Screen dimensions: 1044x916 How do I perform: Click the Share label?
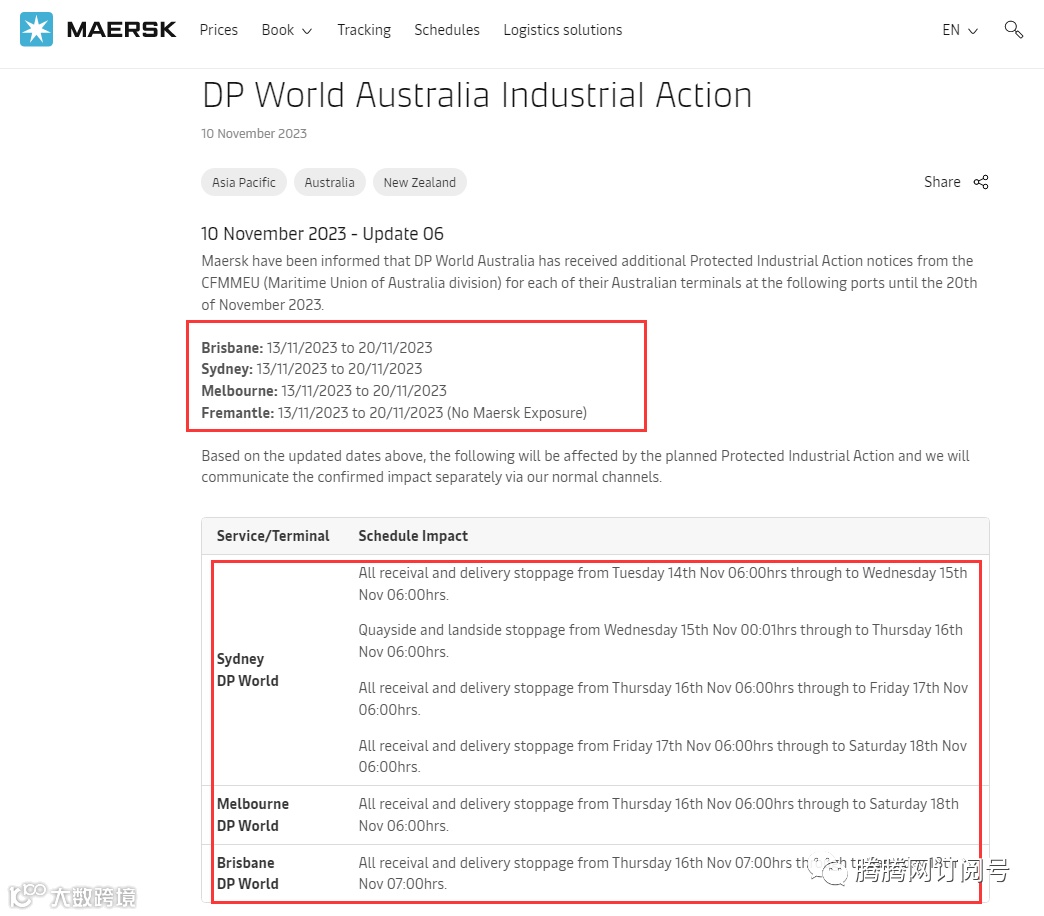click(942, 182)
